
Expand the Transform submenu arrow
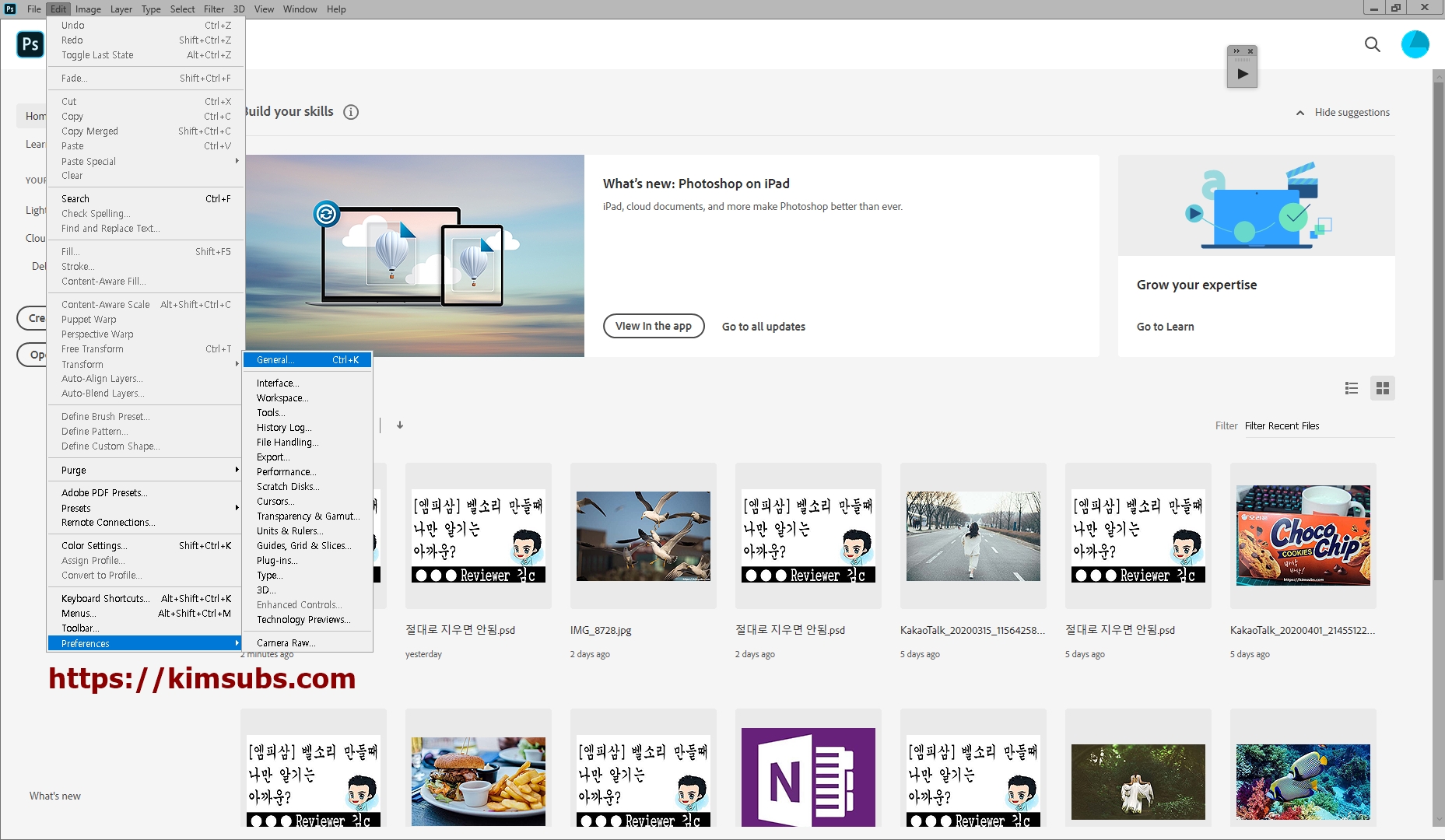coord(237,364)
